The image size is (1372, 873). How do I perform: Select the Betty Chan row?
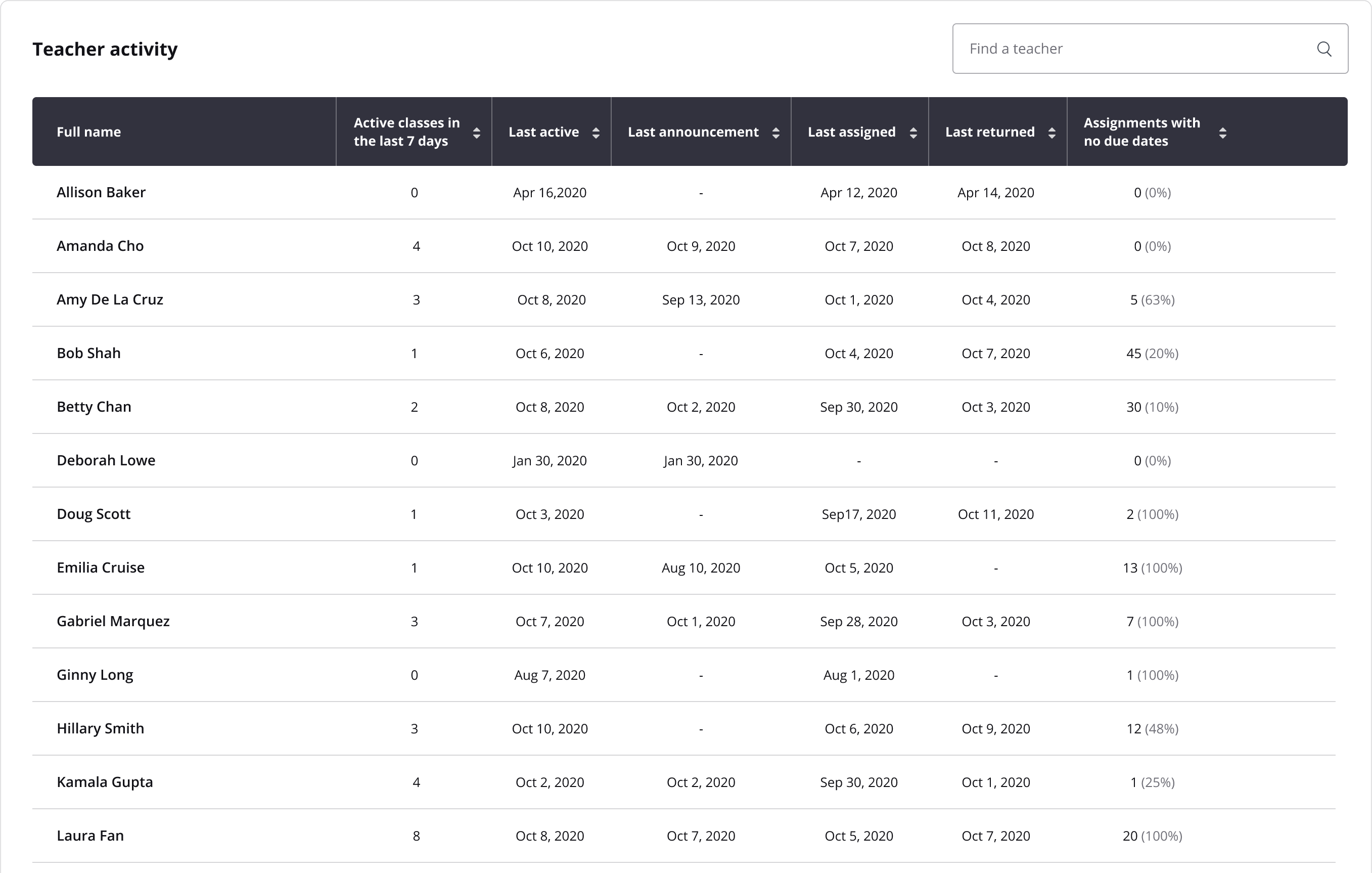click(x=94, y=406)
